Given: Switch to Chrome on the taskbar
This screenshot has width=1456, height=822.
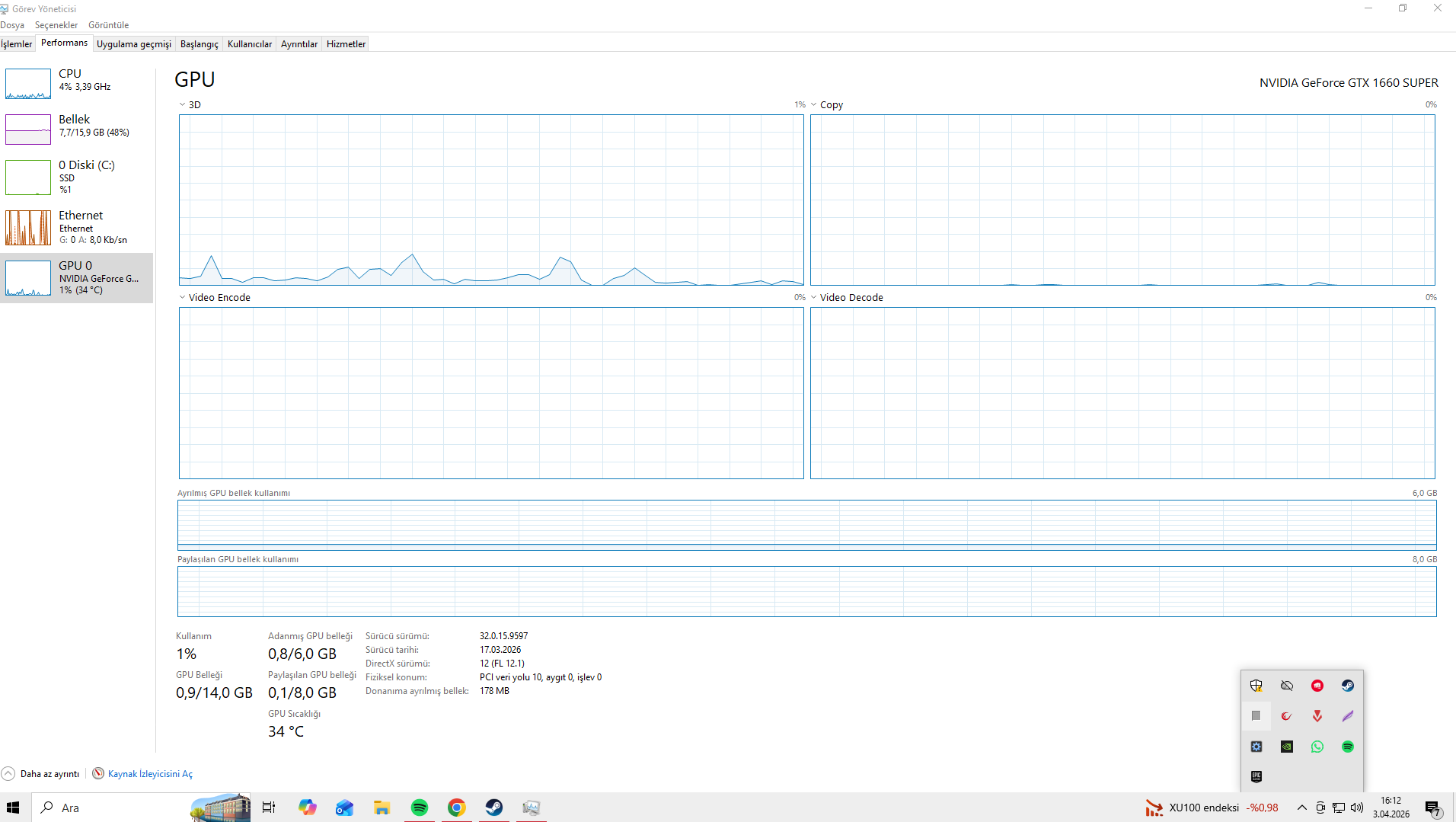Looking at the screenshot, I should tap(457, 808).
